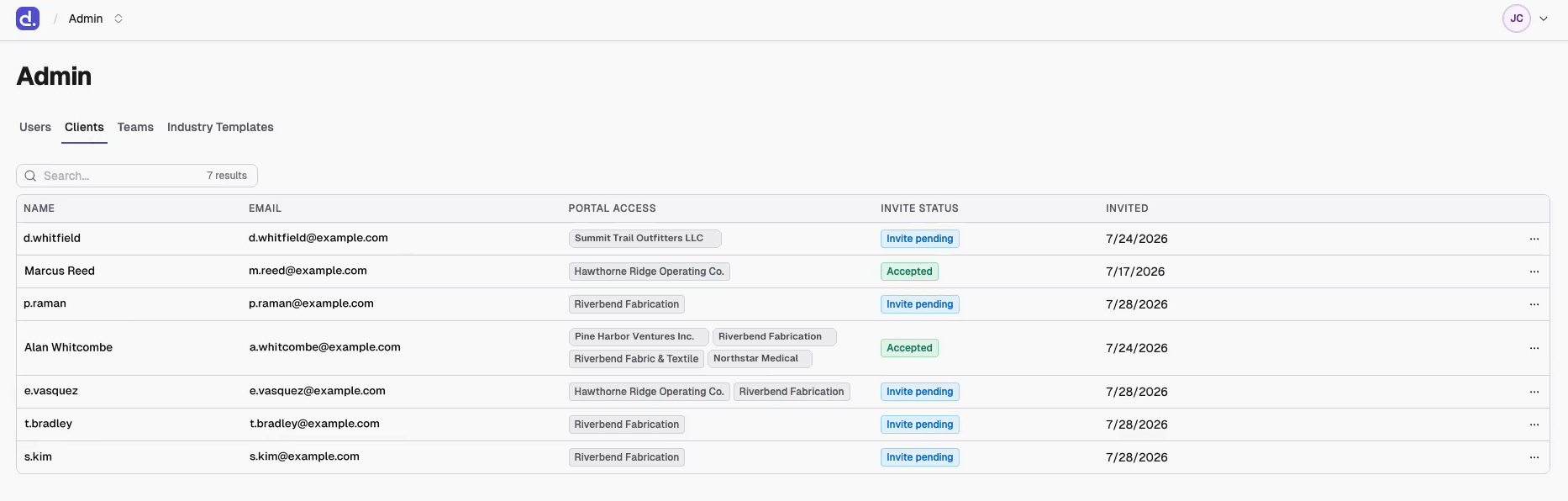This screenshot has height=501, width=1568.
Task: Select the d.whitfield name cell
Action: [x=52, y=238]
